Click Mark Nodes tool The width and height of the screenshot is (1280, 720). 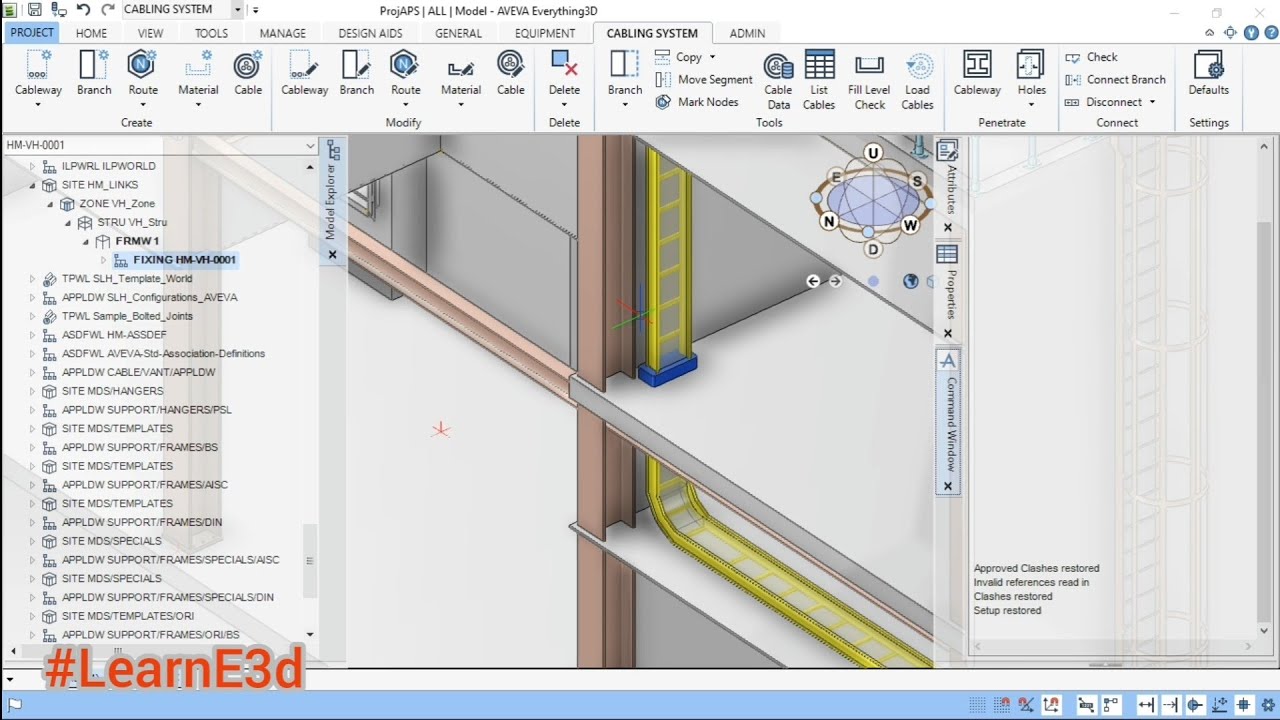click(x=697, y=102)
